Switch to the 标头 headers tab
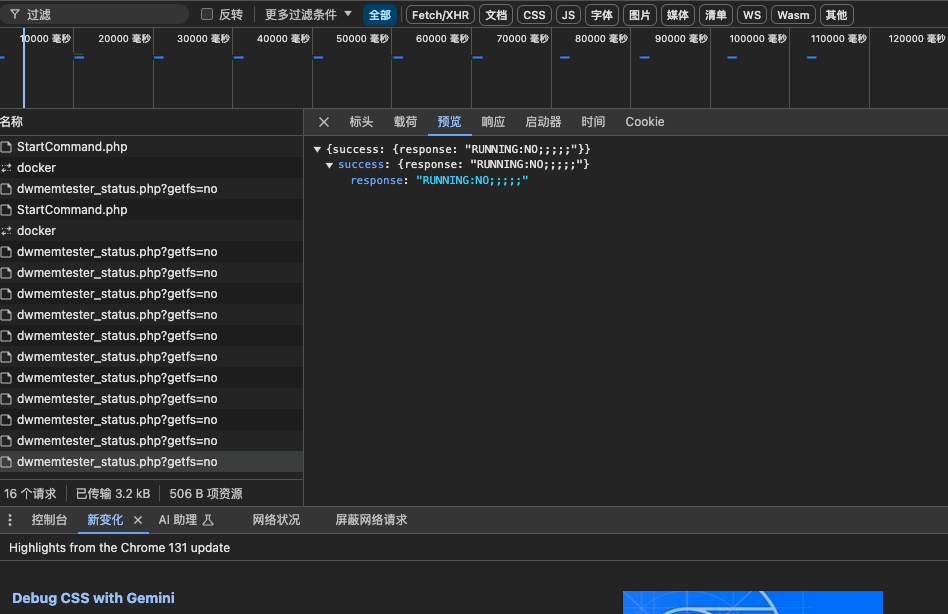948x614 pixels. click(x=361, y=122)
